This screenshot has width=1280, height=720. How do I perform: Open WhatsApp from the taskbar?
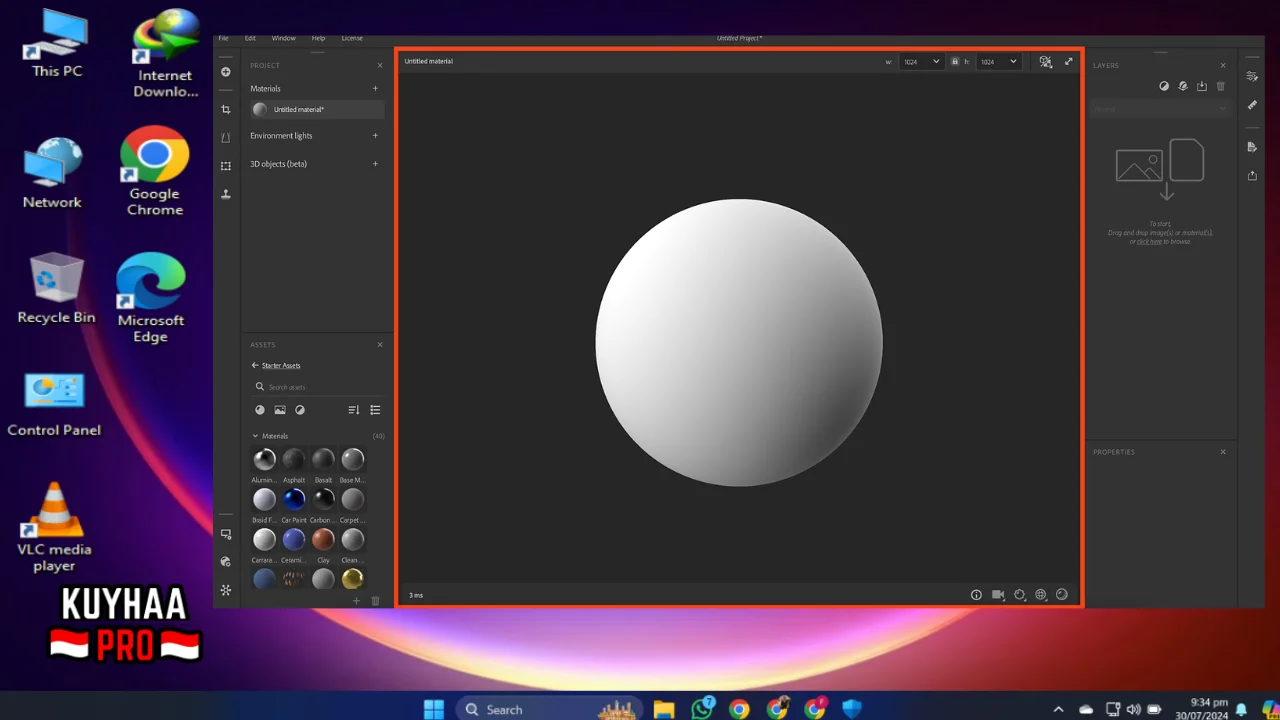pos(703,708)
